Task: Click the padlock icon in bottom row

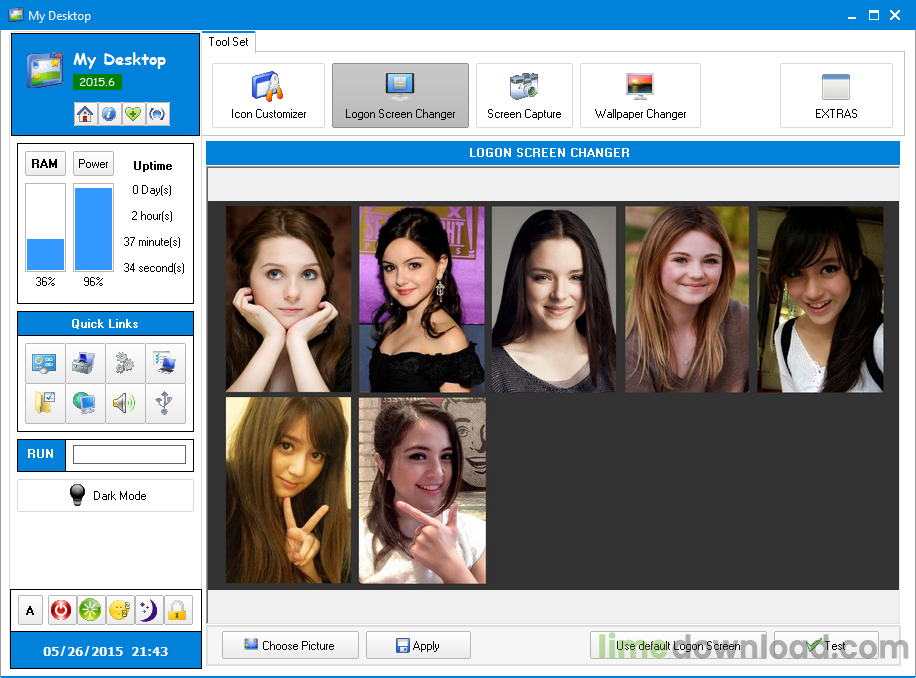Action: point(178,610)
